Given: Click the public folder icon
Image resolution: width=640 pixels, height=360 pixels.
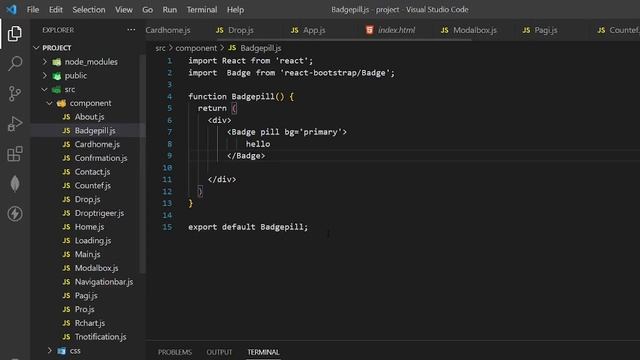Looking at the screenshot, I should [x=57, y=76].
